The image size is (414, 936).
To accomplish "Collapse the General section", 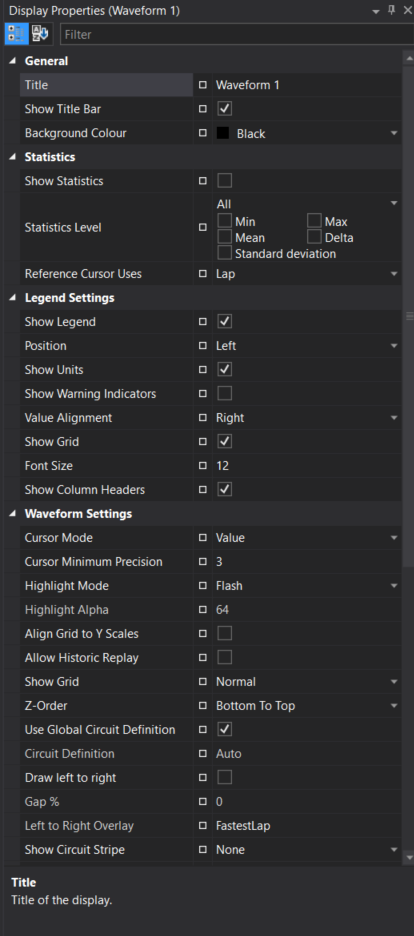I will point(13,61).
